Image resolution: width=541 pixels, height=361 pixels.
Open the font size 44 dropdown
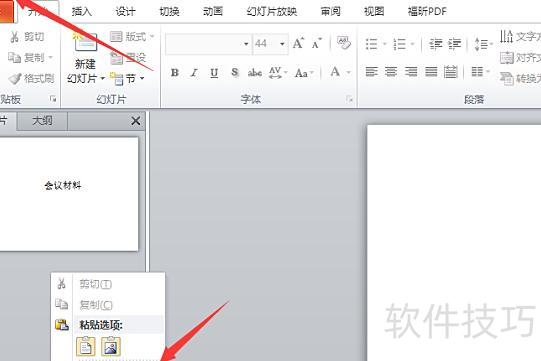[x=282, y=44]
